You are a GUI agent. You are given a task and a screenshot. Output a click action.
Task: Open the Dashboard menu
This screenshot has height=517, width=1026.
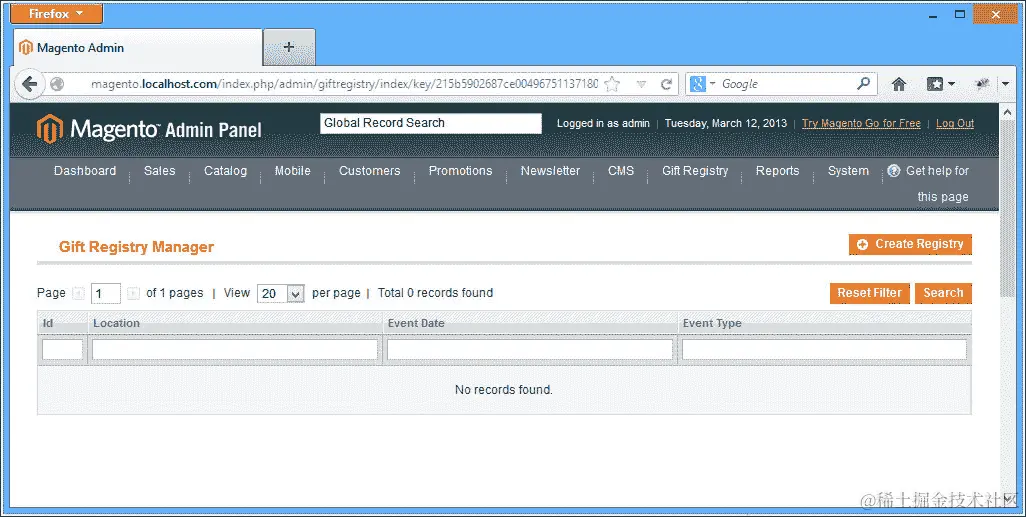click(x=85, y=171)
